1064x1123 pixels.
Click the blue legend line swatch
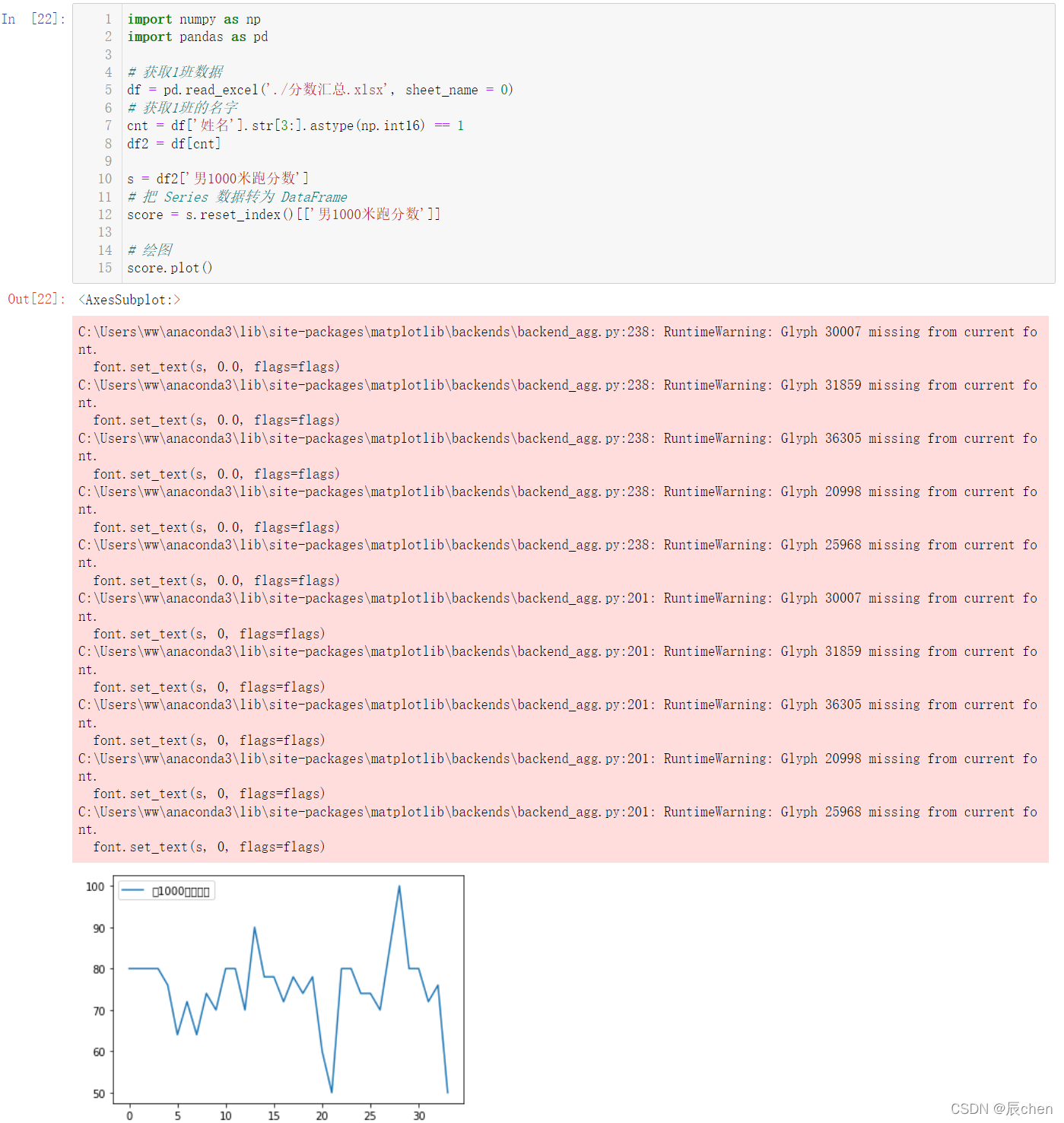tap(133, 891)
